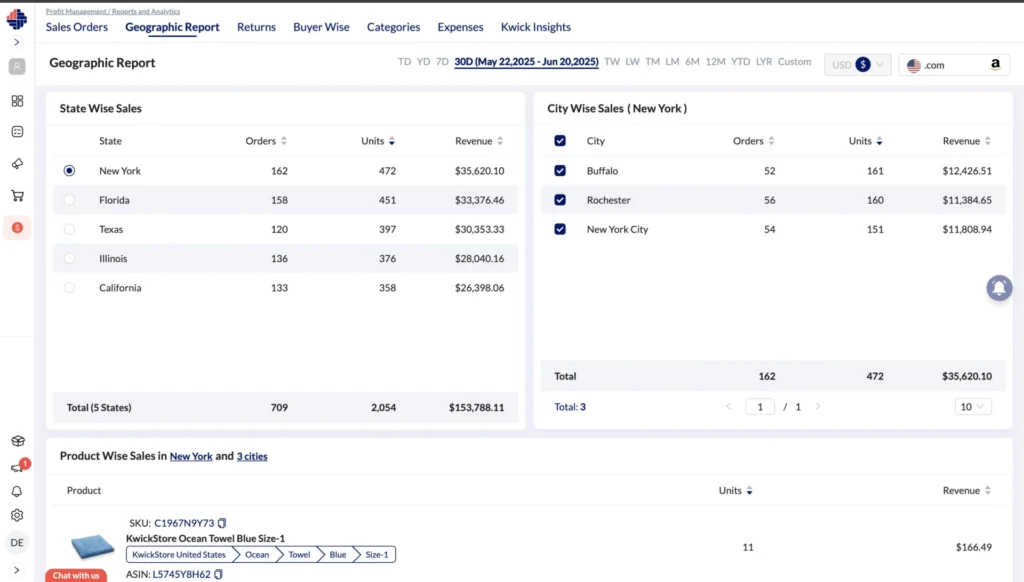
Task: Open the smiley face sidebar icon
Action: pyautogui.click(x=18, y=132)
